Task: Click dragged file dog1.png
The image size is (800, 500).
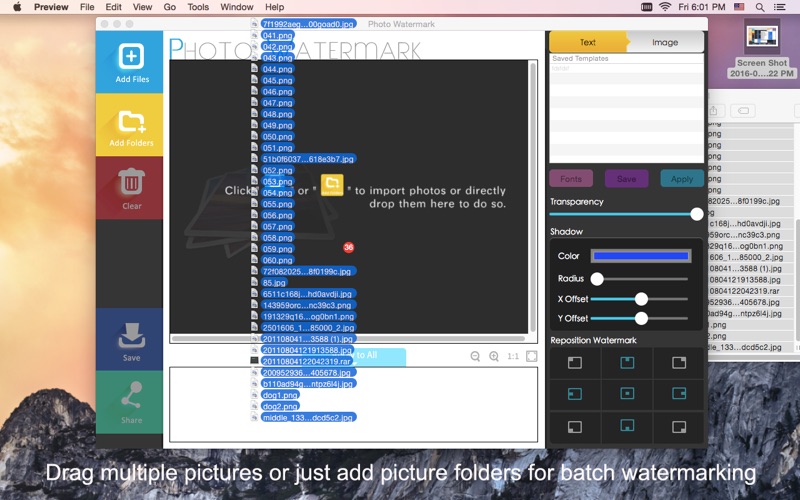Action: pyautogui.click(x=280, y=395)
